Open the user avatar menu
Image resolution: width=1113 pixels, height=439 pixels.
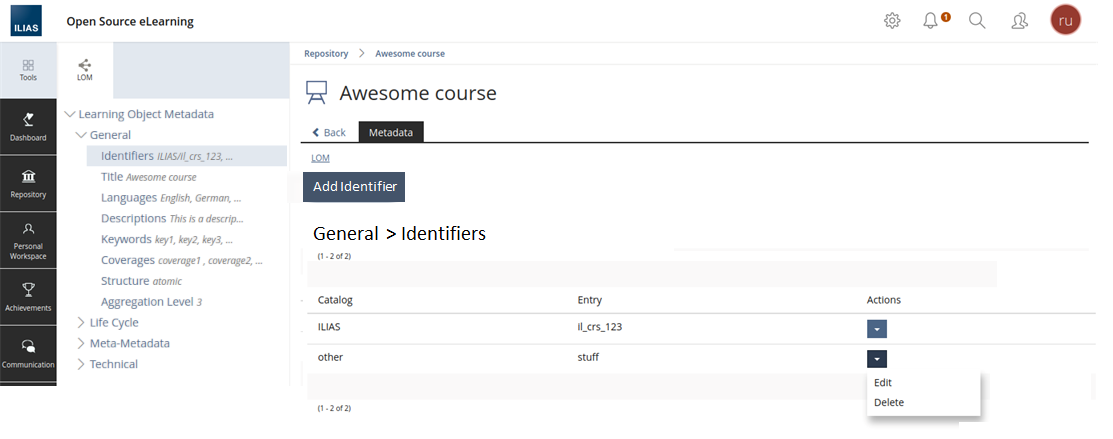[x=1065, y=21]
